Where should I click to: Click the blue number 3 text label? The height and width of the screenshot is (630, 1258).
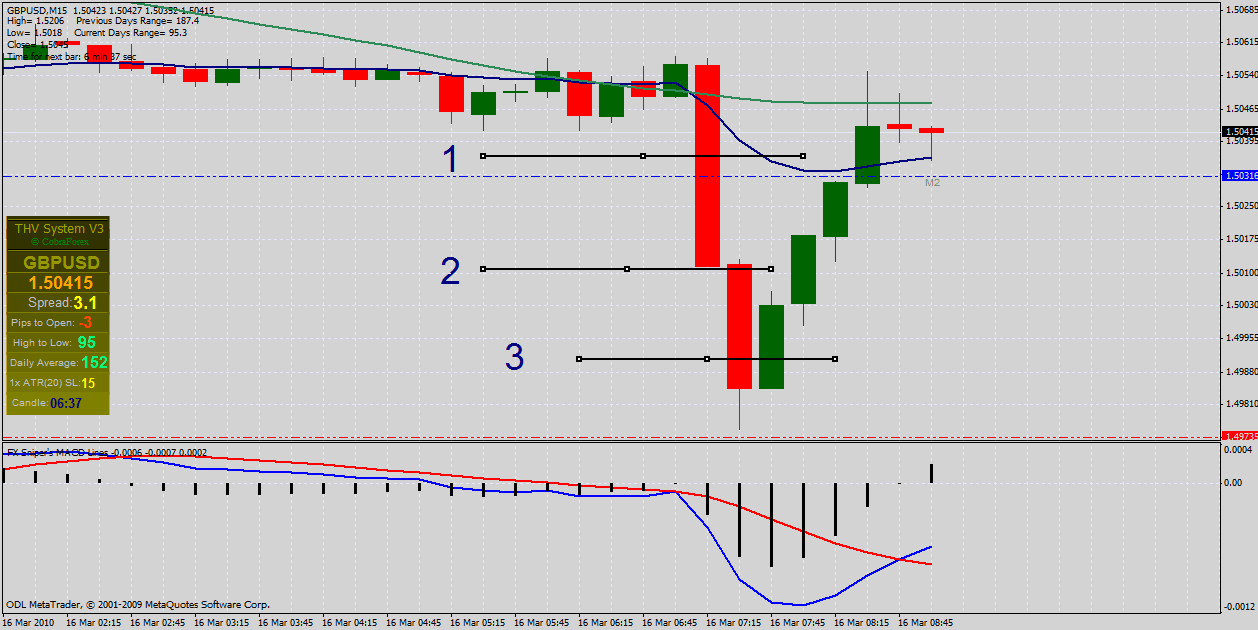(x=514, y=358)
